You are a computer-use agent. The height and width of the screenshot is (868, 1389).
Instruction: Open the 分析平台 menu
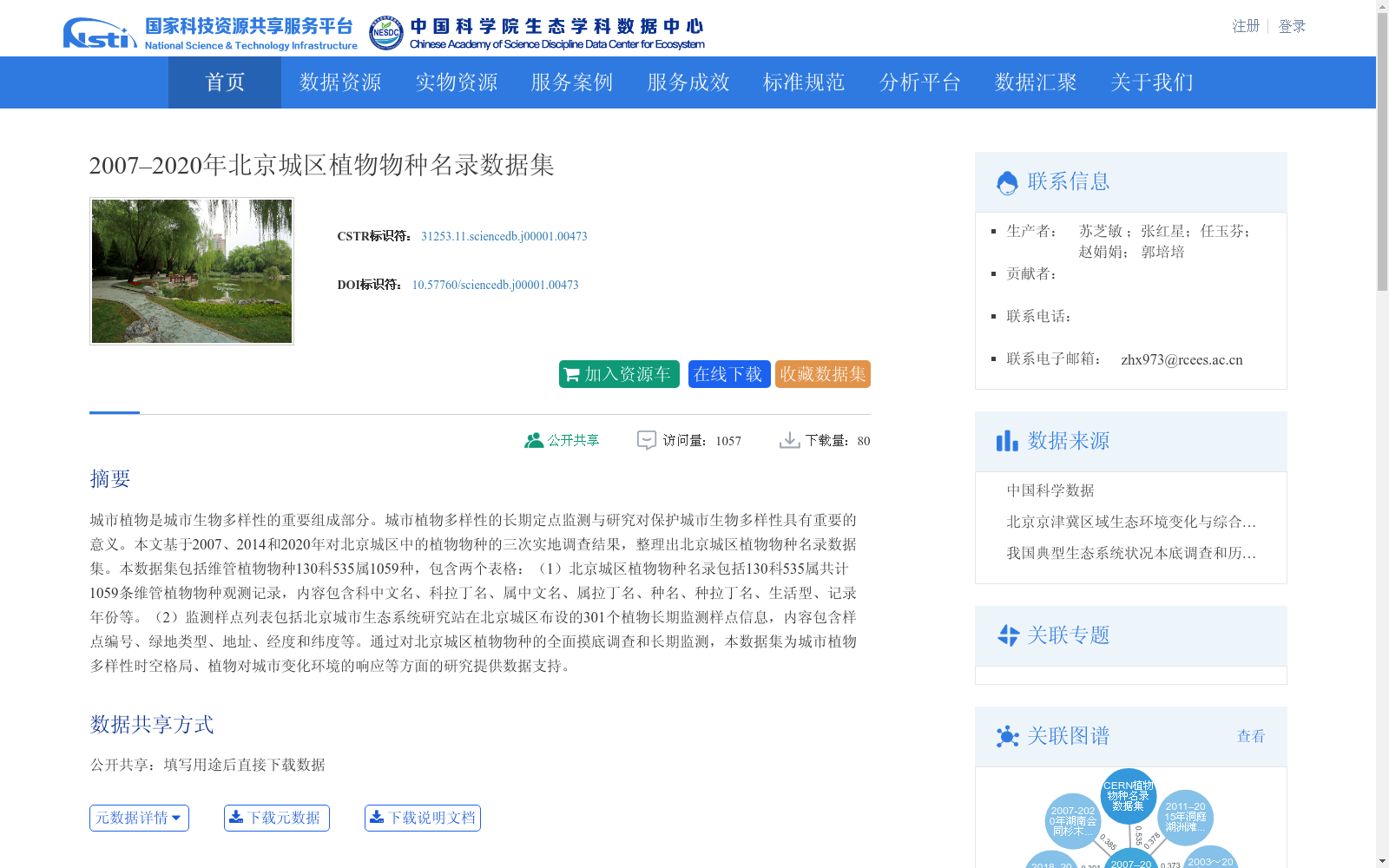coord(920,82)
